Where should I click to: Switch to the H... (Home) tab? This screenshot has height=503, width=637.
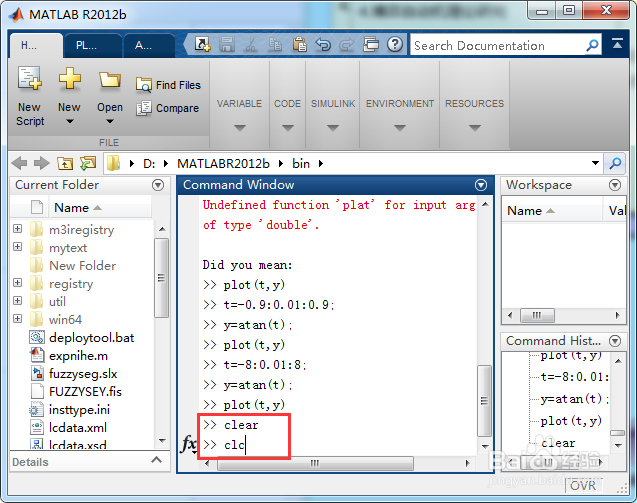click(x=36, y=46)
